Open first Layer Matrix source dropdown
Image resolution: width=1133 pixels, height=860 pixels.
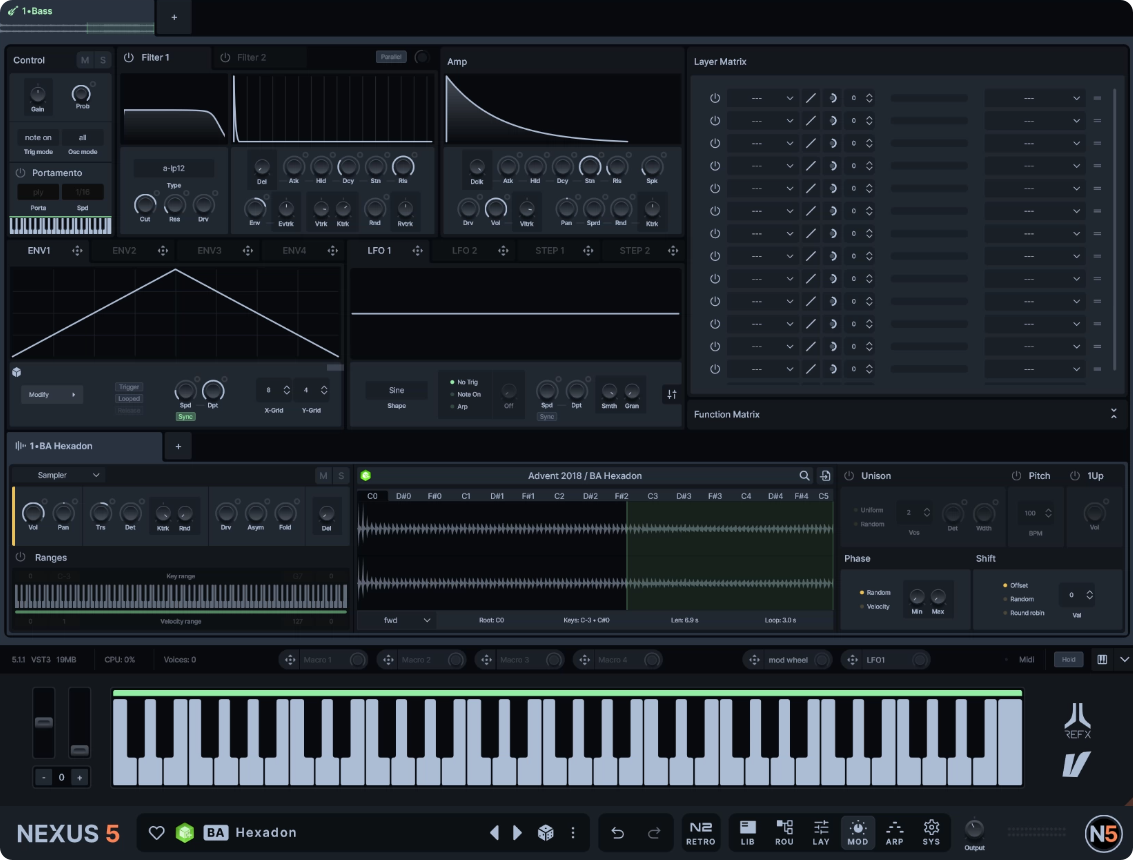[762, 98]
